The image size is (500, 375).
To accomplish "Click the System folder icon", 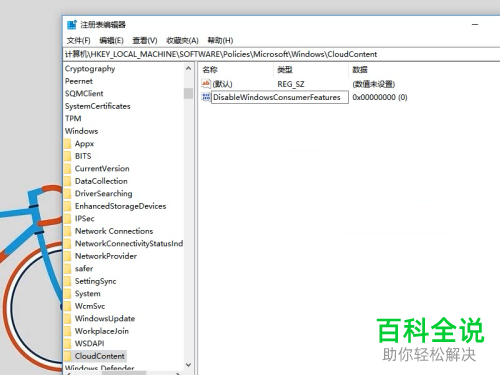I will coord(68,294).
